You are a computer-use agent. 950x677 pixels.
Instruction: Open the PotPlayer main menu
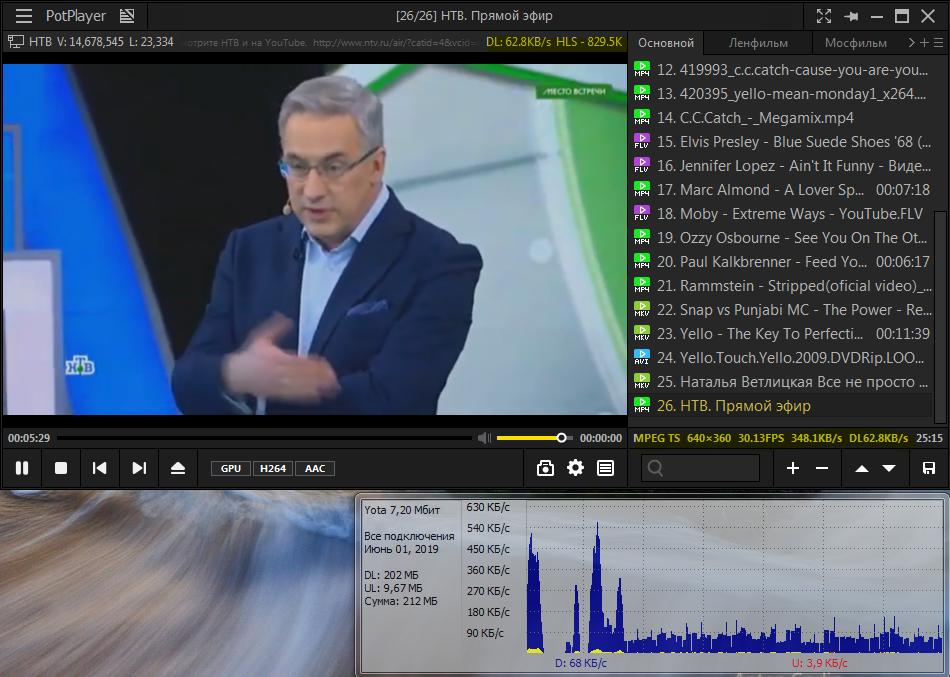[x=24, y=16]
